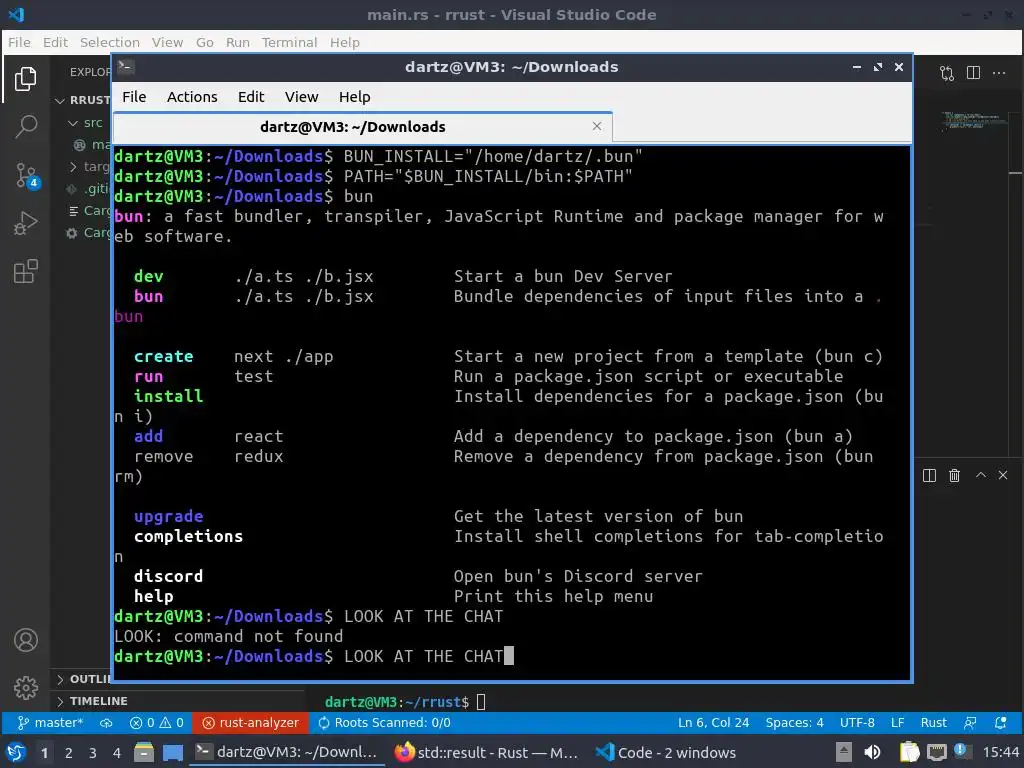Viewport: 1024px width, 768px height.
Task: Open VS Code File menu
Action: 19,42
